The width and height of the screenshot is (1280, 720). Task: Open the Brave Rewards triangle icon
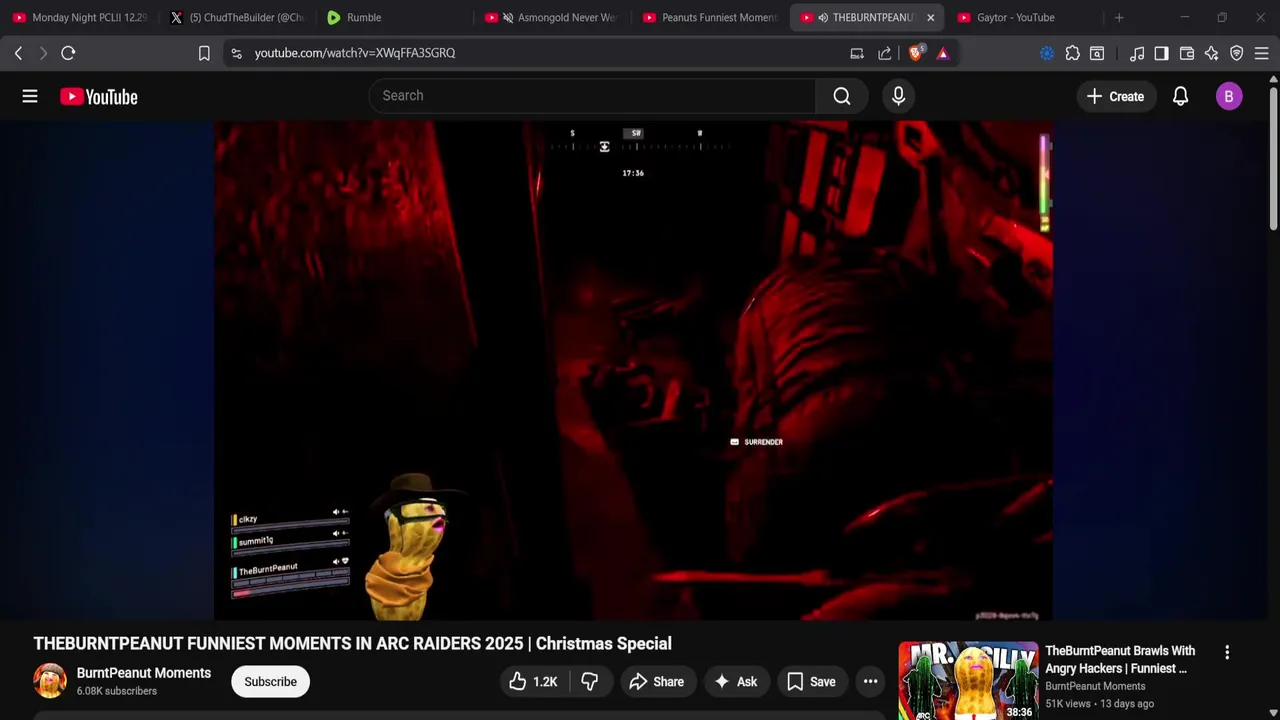tap(942, 53)
